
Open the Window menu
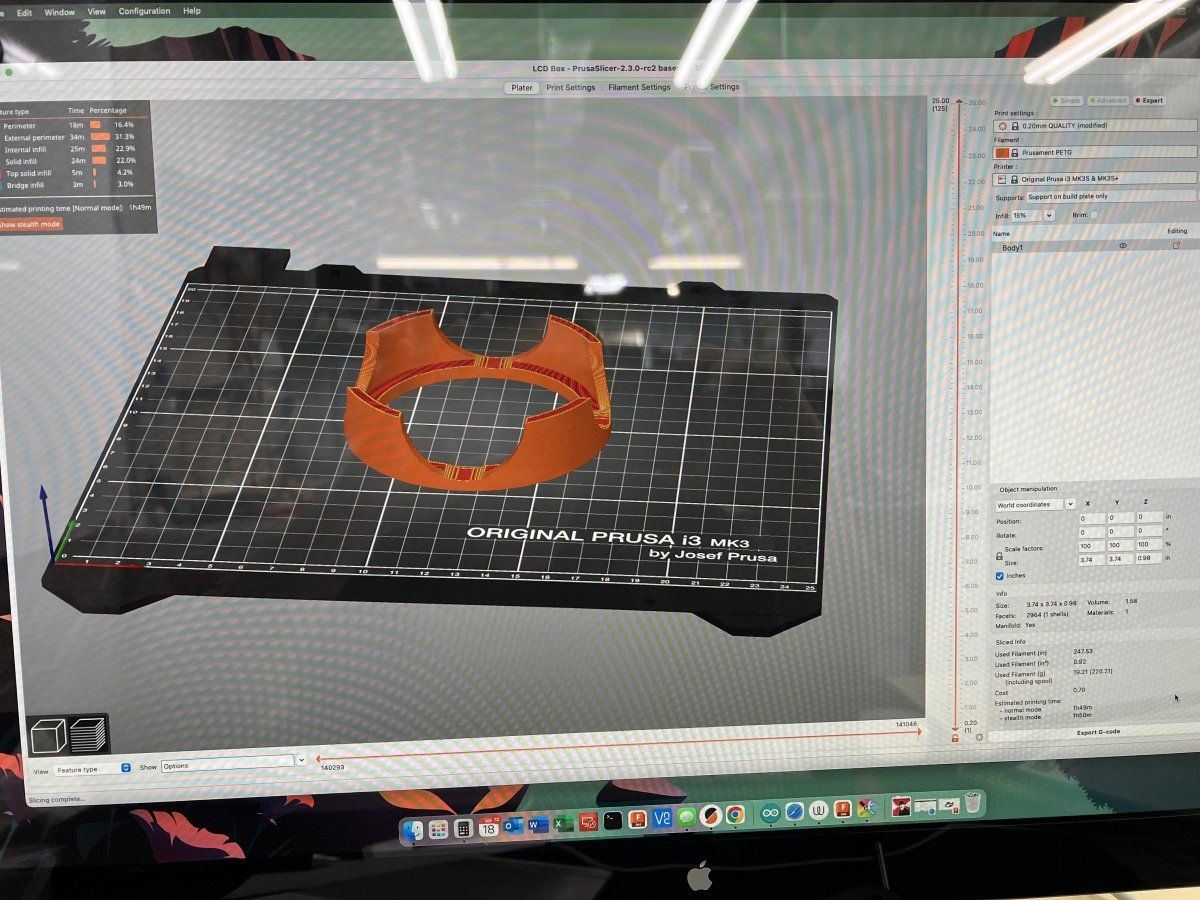[60, 12]
